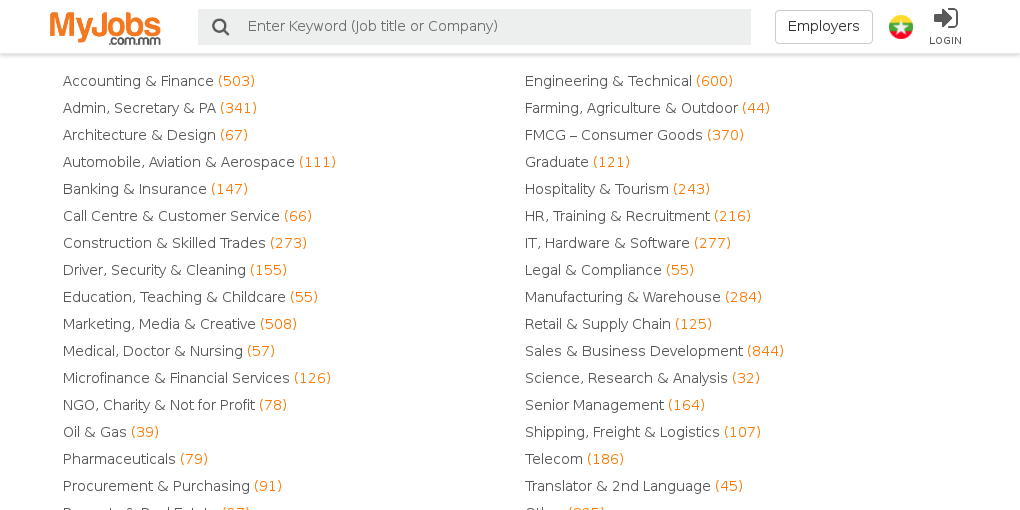1020x510 pixels.
Task: Browse Legal & Compliance jobs
Action: click(609, 270)
